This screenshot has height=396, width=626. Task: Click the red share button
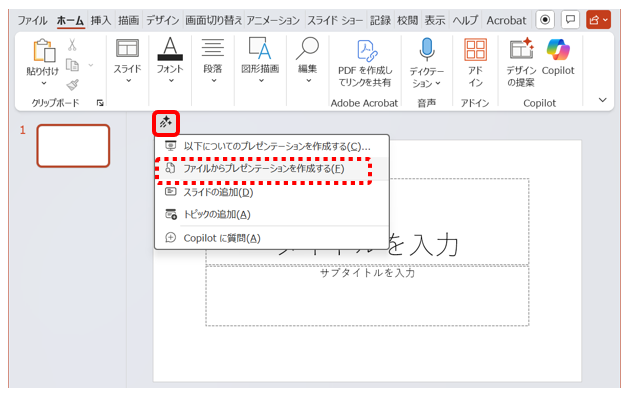coord(598,20)
